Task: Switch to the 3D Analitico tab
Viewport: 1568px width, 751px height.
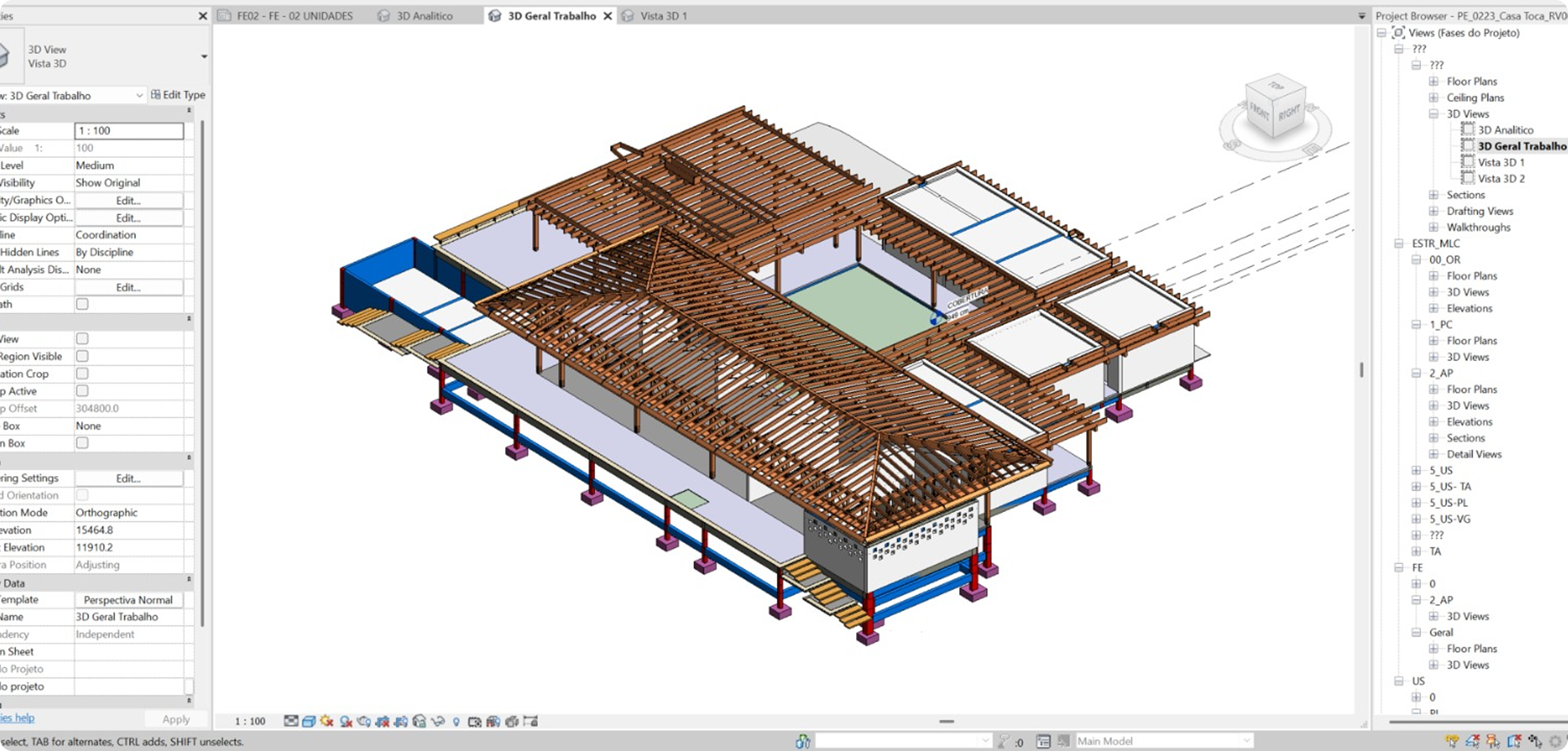Action: (x=424, y=16)
